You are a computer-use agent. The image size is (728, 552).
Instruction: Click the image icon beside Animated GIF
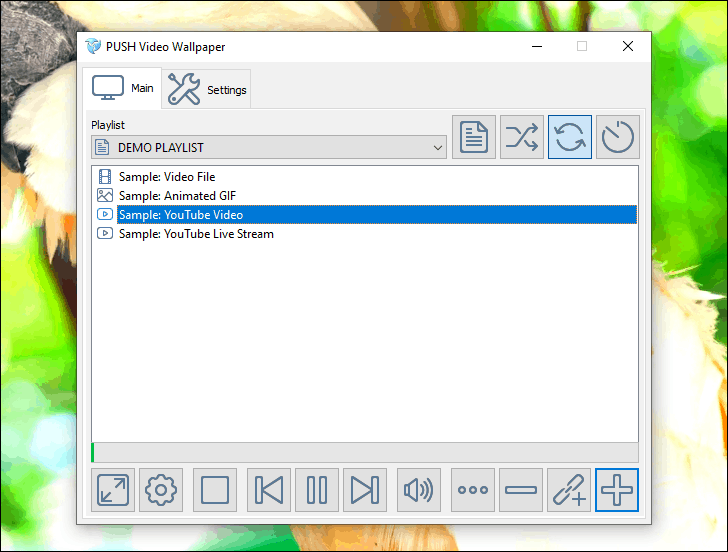(x=105, y=195)
